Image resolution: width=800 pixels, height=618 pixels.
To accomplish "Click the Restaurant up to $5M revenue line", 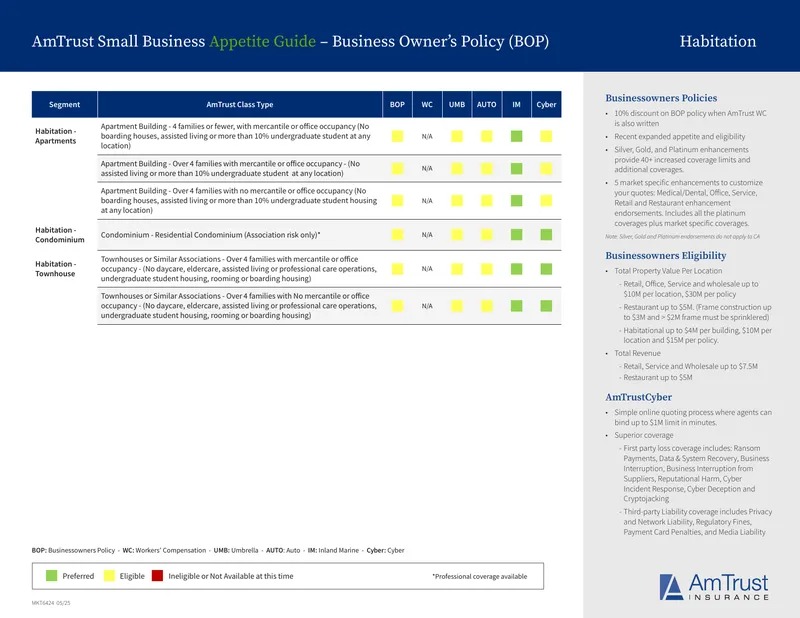I will (656, 377).
